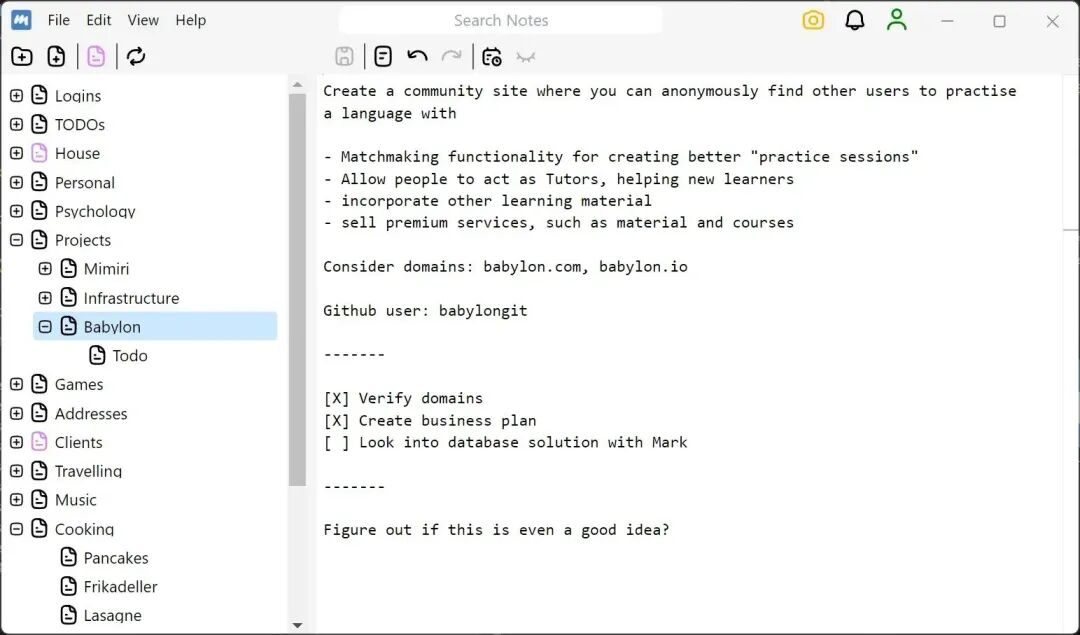The height and width of the screenshot is (635, 1080).
Task: Click the Search Notes field
Action: point(501,19)
